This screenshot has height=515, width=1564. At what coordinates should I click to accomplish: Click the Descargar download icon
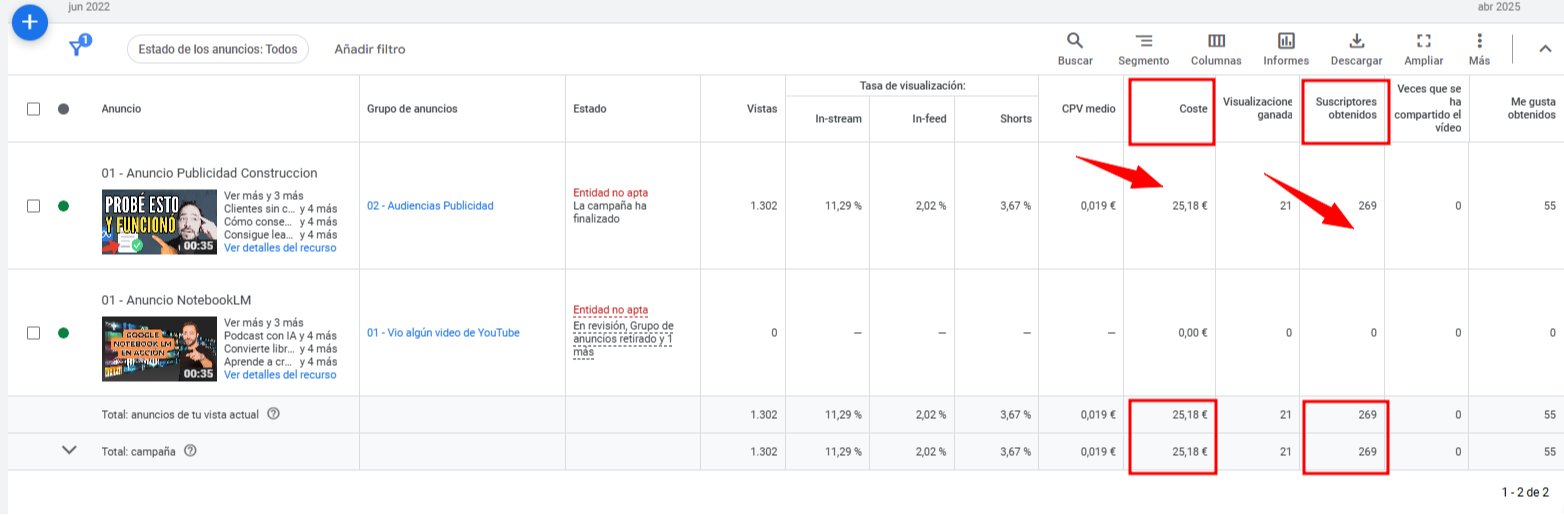click(x=1356, y=41)
